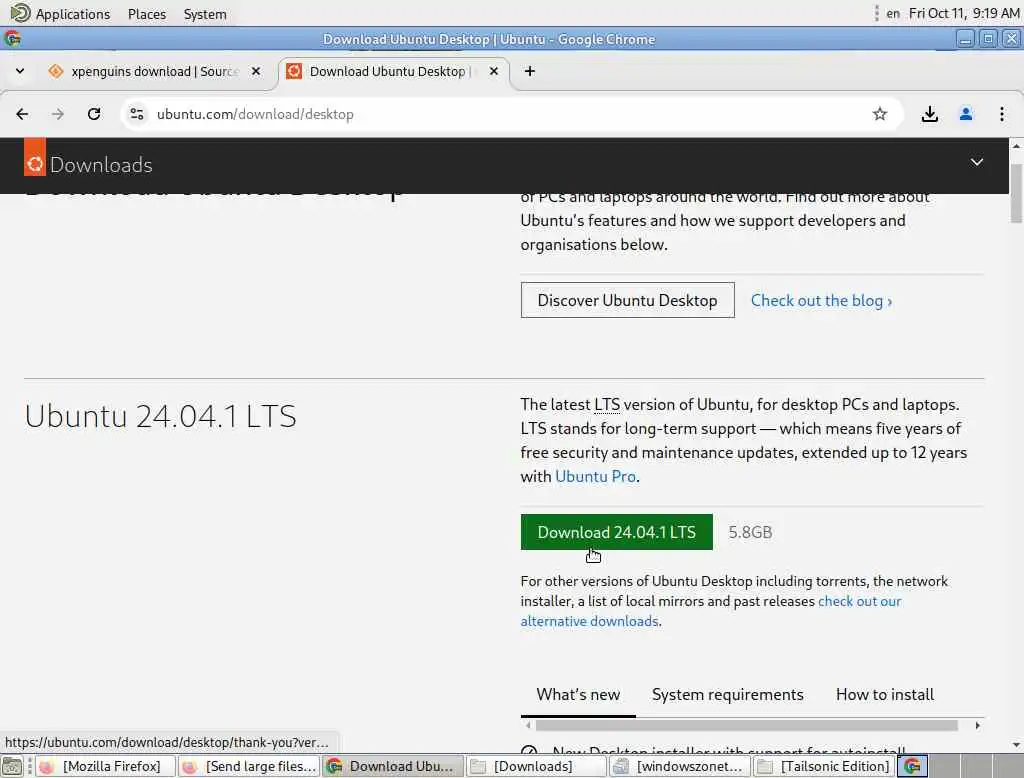Click the en keyboard layout indicator
The width and height of the screenshot is (1024, 778).
click(x=893, y=14)
